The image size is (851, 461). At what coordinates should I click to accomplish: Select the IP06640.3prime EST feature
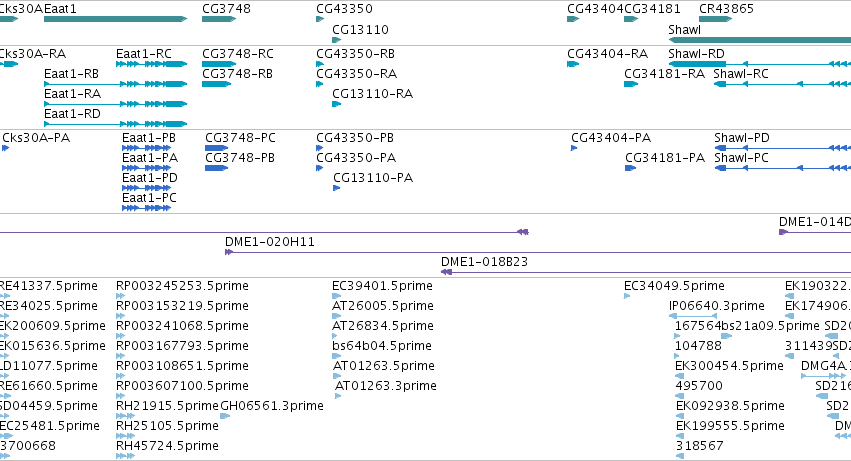[x=693, y=316]
